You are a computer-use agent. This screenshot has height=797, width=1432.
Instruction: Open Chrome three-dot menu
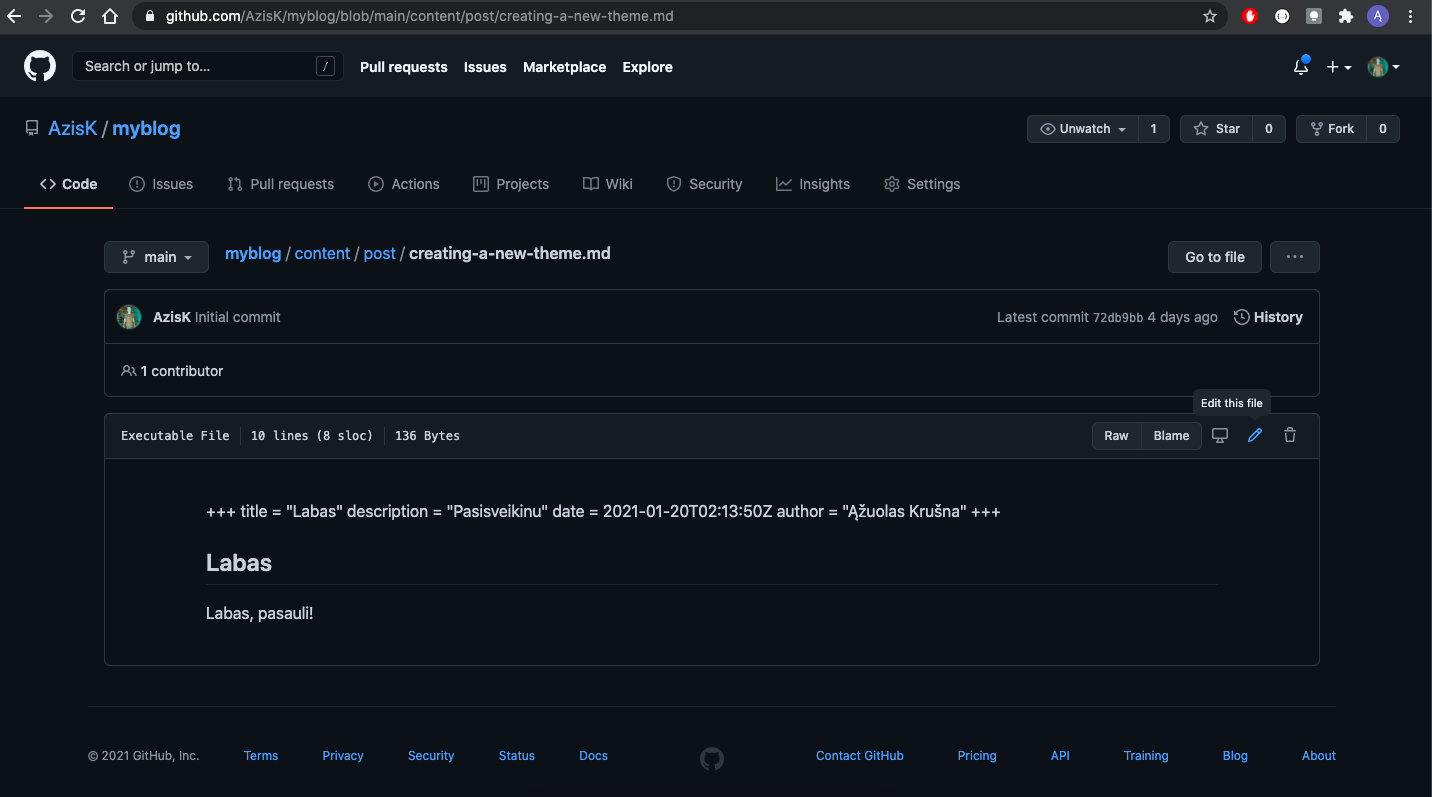pyautogui.click(x=1410, y=16)
